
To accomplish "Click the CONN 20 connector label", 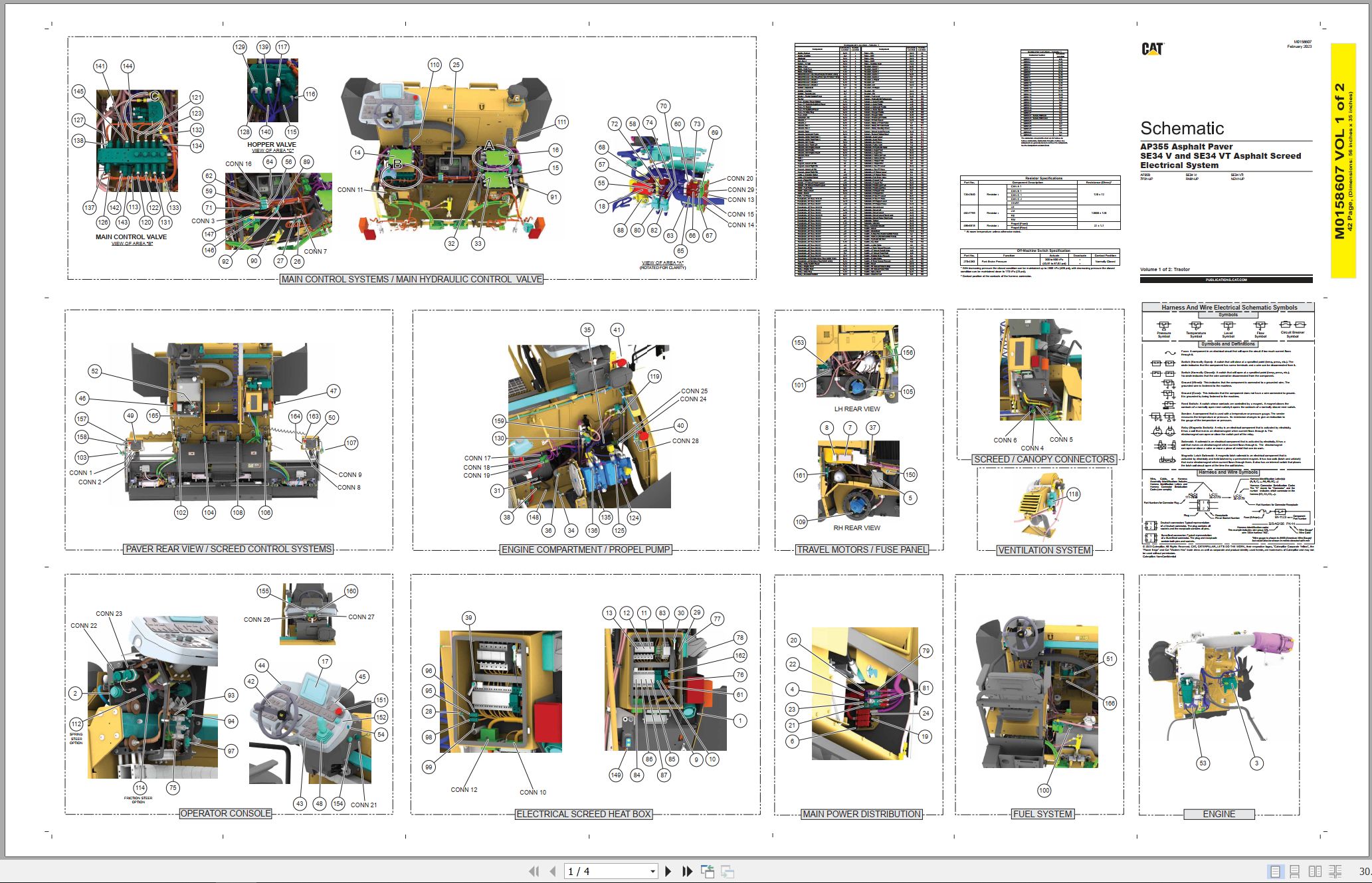I will (x=740, y=178).
